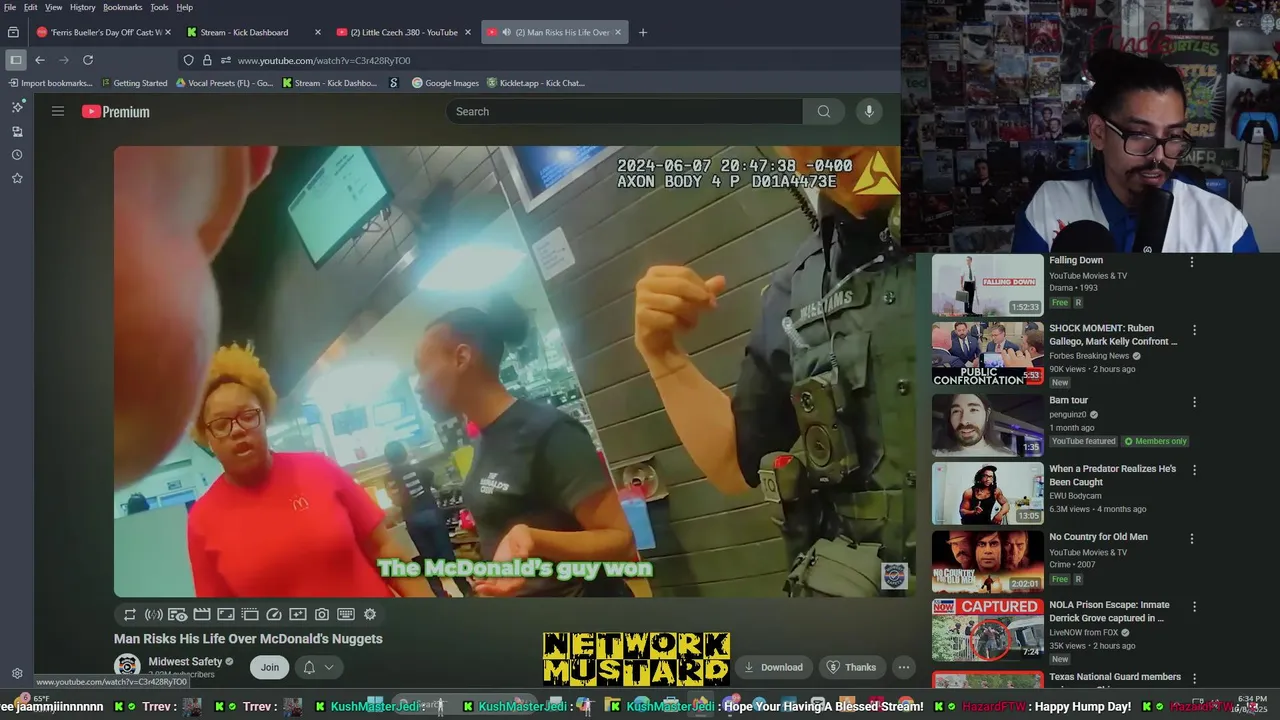The width and height of the screenshot is (1280, 720).
Task: Open the volume booster icon below the player
Action: (154, 615)
